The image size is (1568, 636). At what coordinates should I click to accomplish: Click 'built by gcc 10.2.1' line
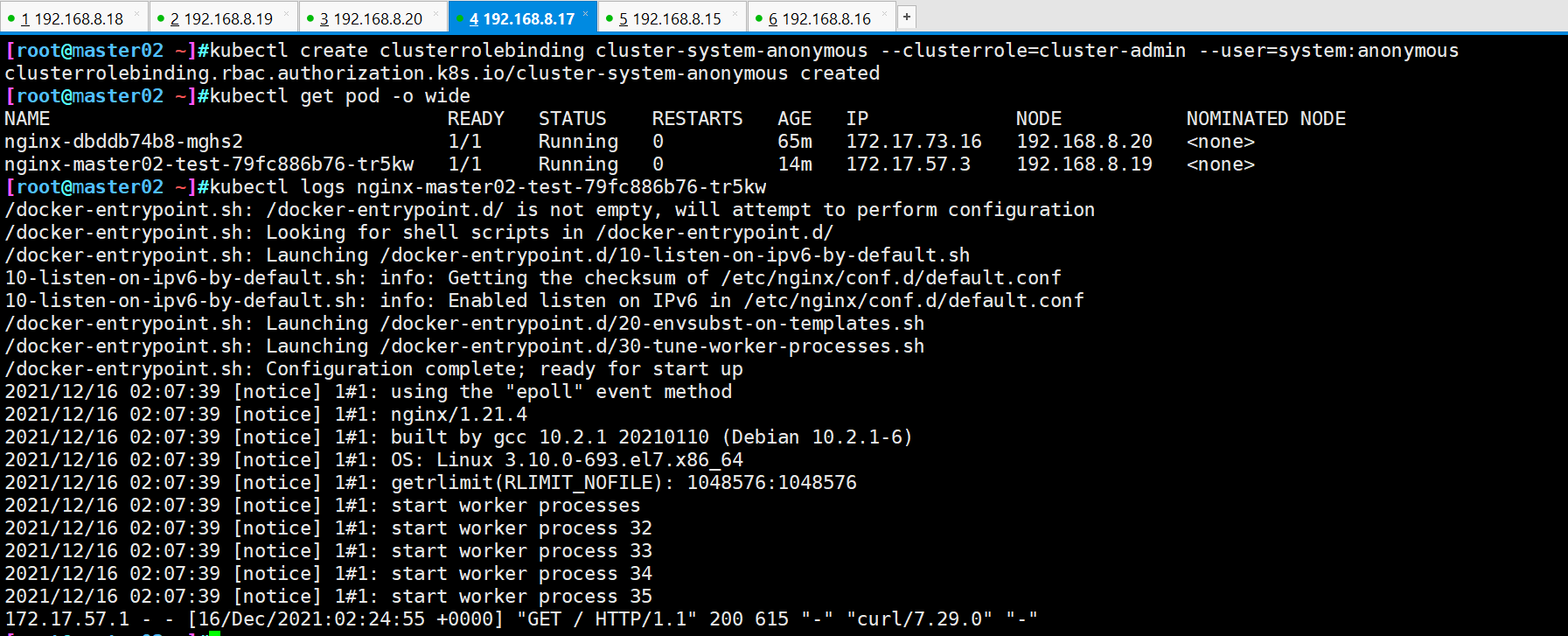(459, 437)
